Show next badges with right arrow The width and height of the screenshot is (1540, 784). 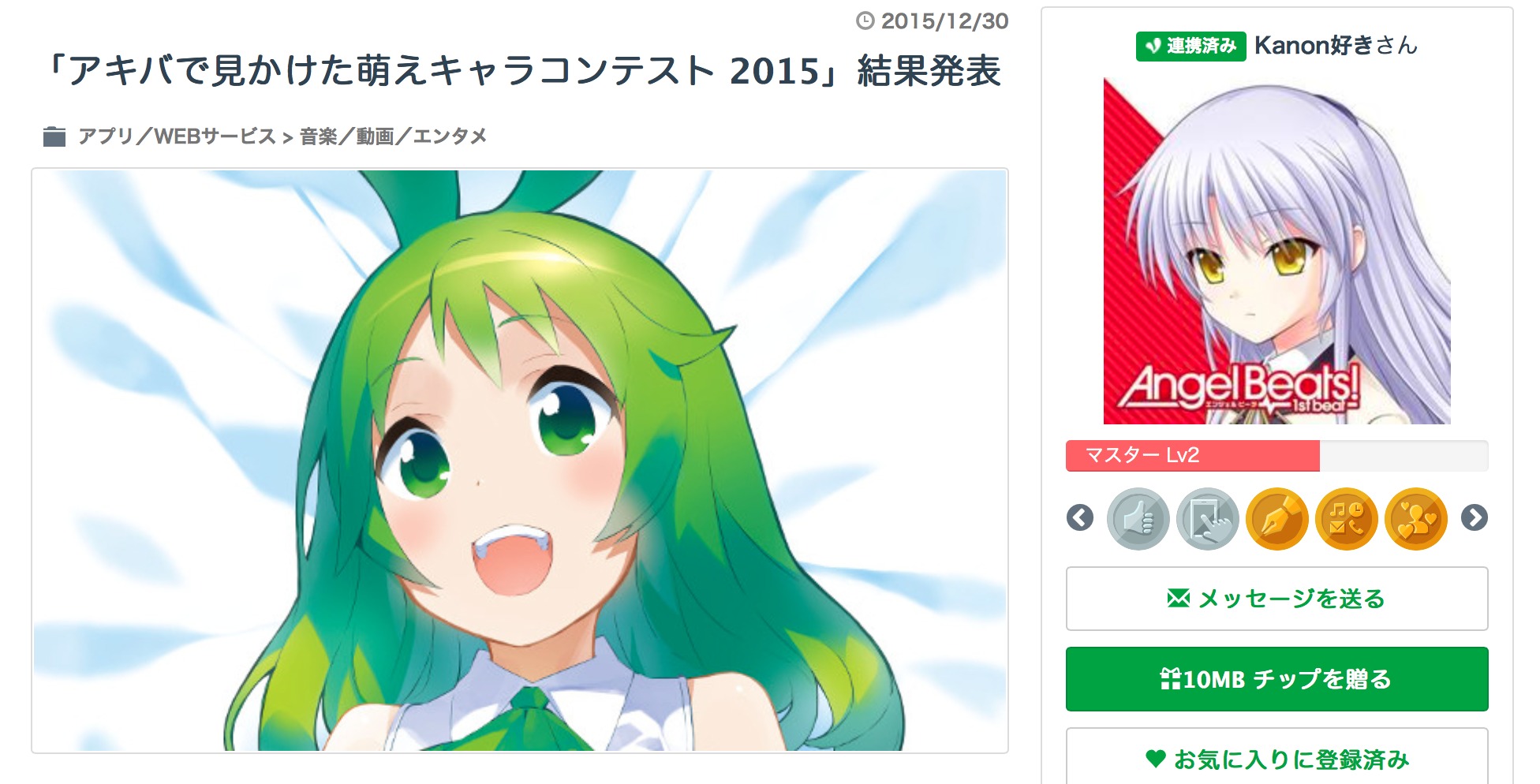[1474, 518]
